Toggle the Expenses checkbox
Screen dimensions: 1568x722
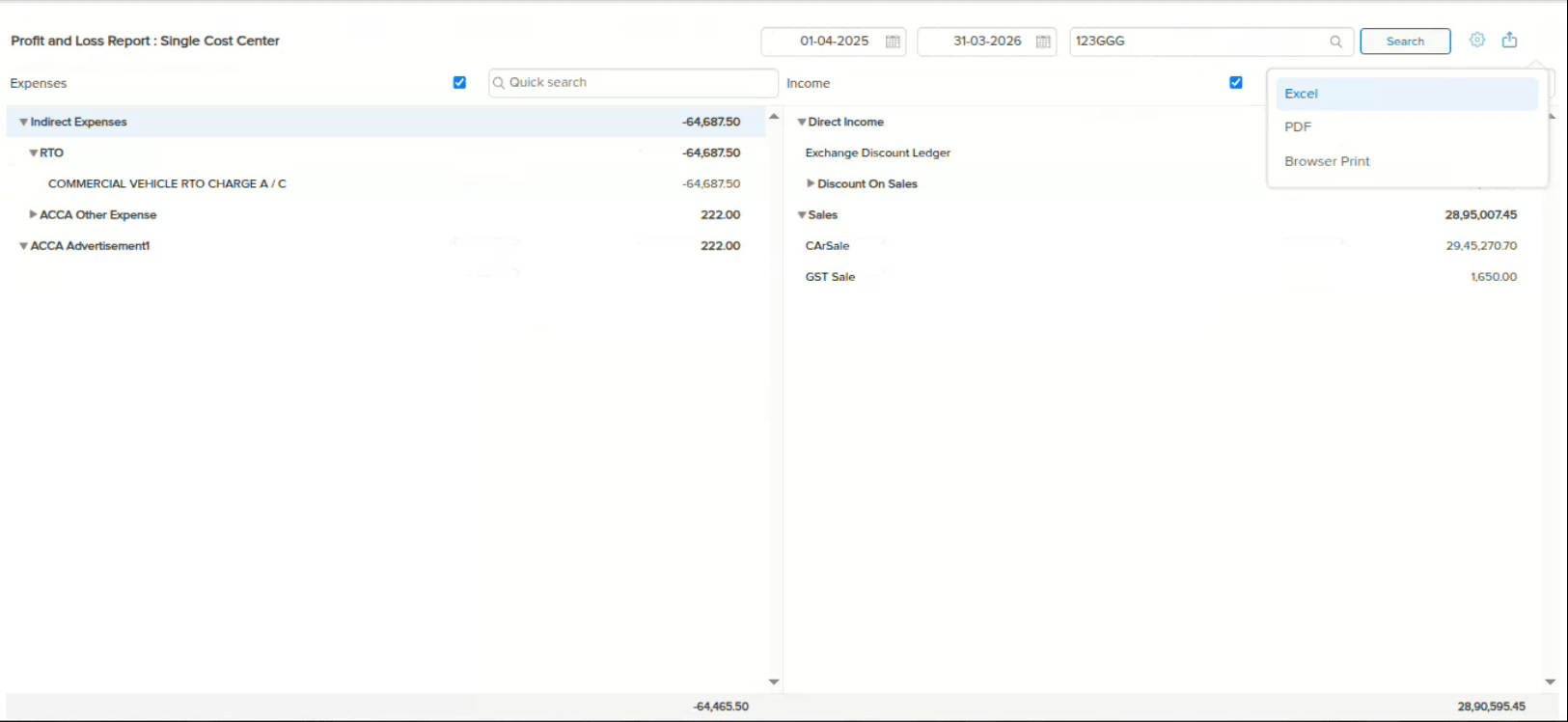pos(459,83)
